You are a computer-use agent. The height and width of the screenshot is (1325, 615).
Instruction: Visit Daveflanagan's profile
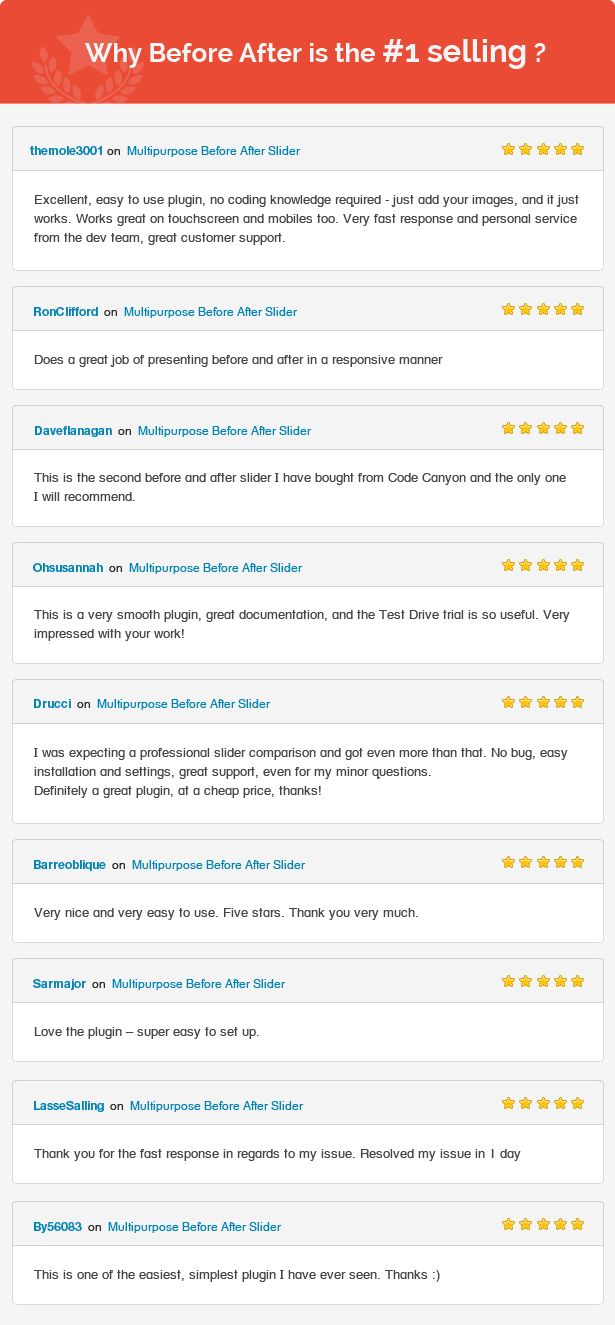[73, 431]
